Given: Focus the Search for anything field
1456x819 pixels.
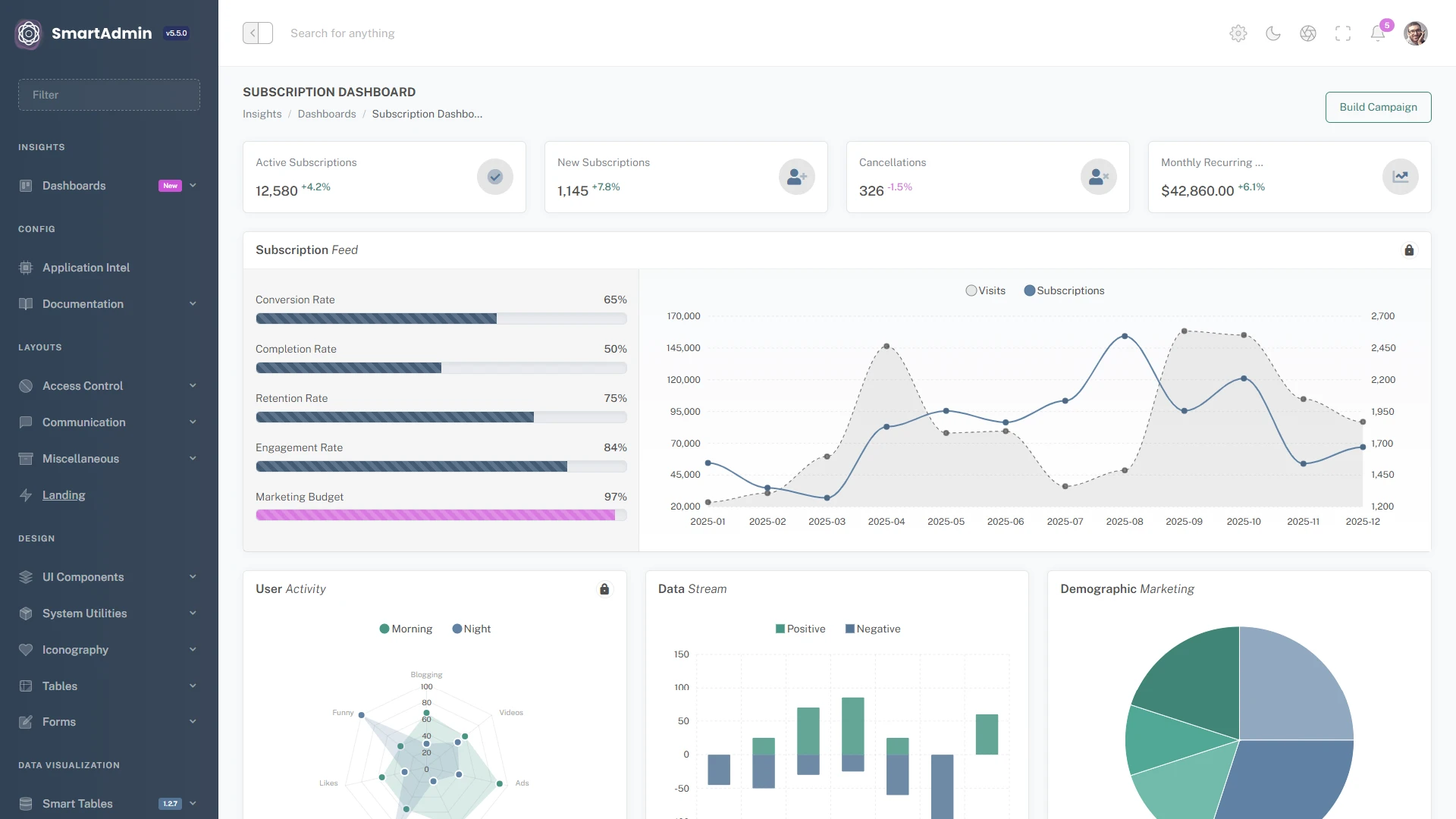Looking at the screenshot, I should 342,33.
